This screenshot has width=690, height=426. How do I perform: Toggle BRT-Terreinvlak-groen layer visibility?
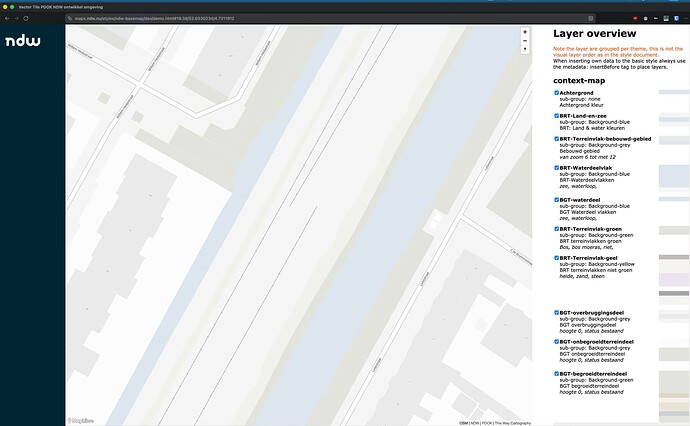point(556,229)
